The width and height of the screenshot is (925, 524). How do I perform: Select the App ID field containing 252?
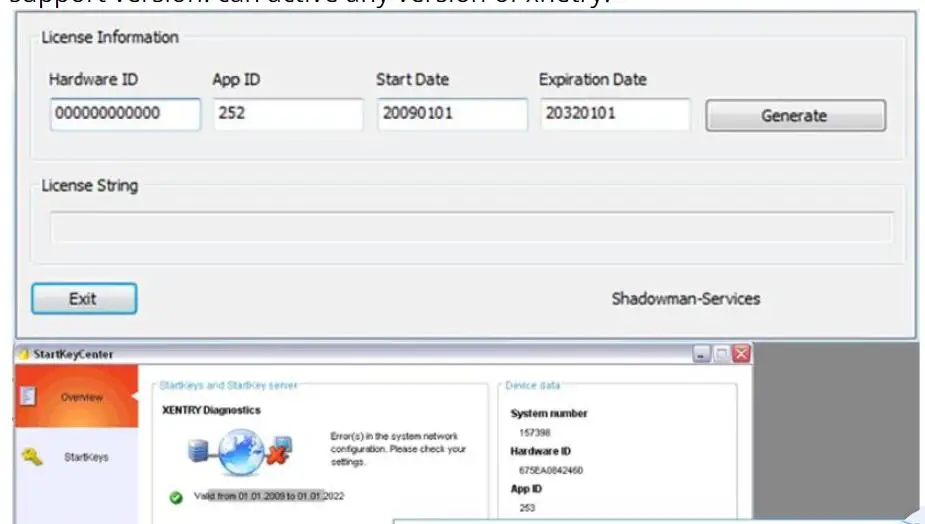tap(288, 114)
